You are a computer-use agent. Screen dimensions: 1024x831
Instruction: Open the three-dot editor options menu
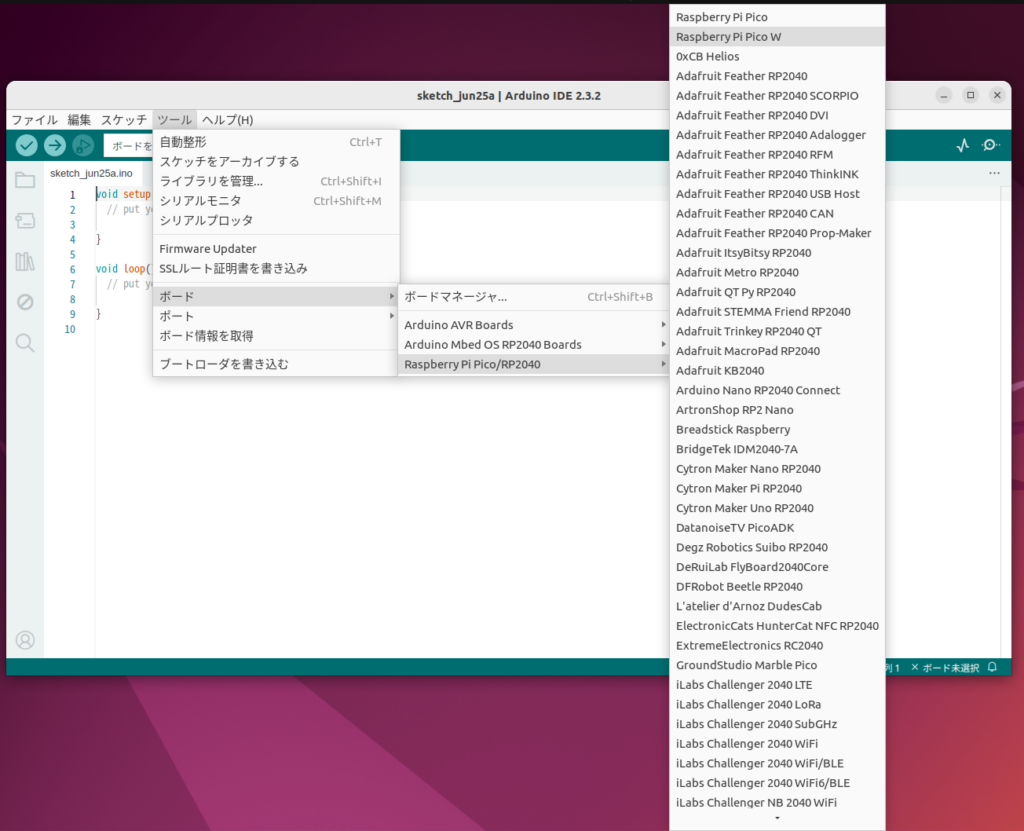(994, 173)
